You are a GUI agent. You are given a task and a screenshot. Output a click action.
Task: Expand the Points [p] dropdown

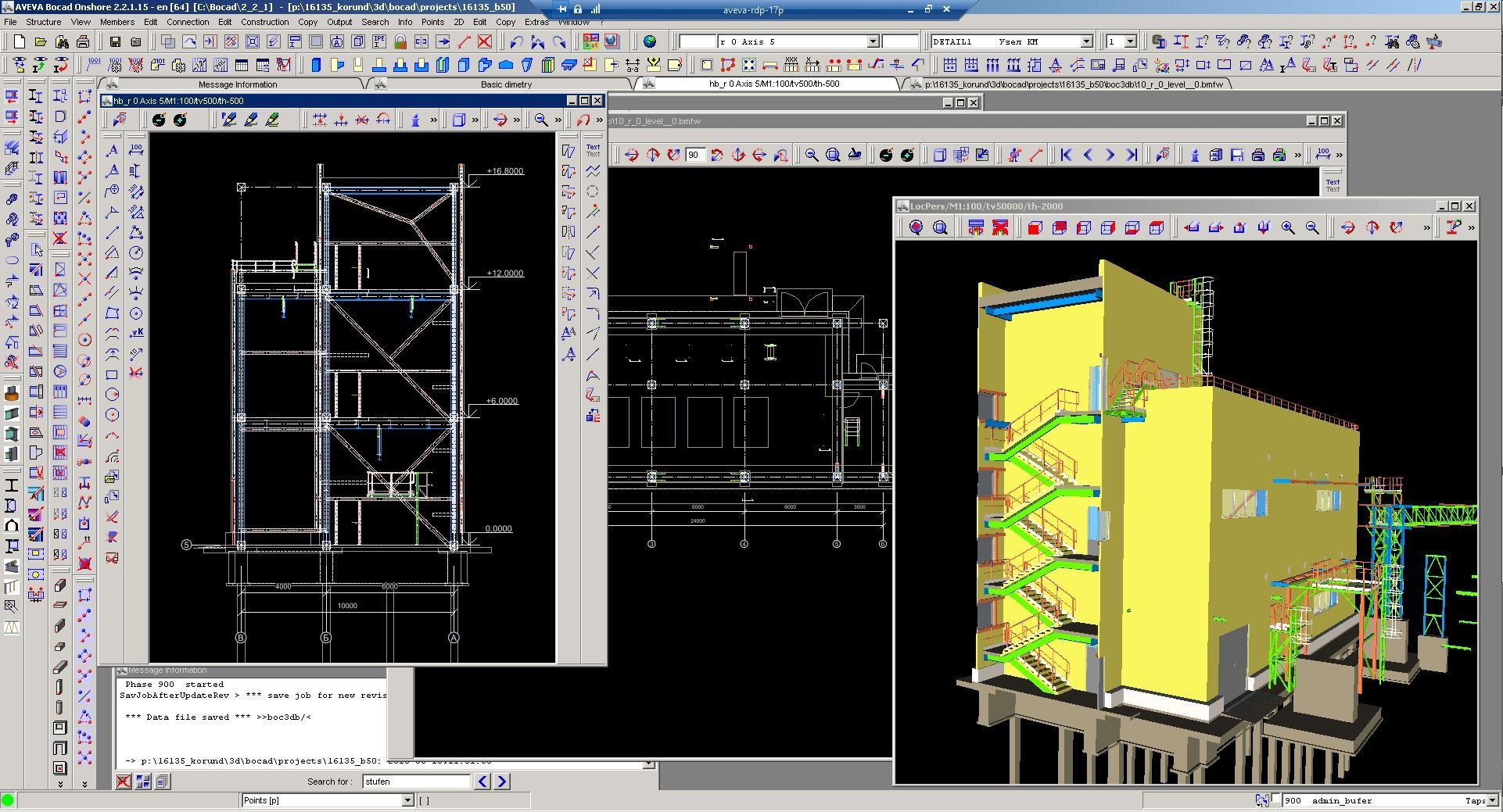(x=407, y=800)
